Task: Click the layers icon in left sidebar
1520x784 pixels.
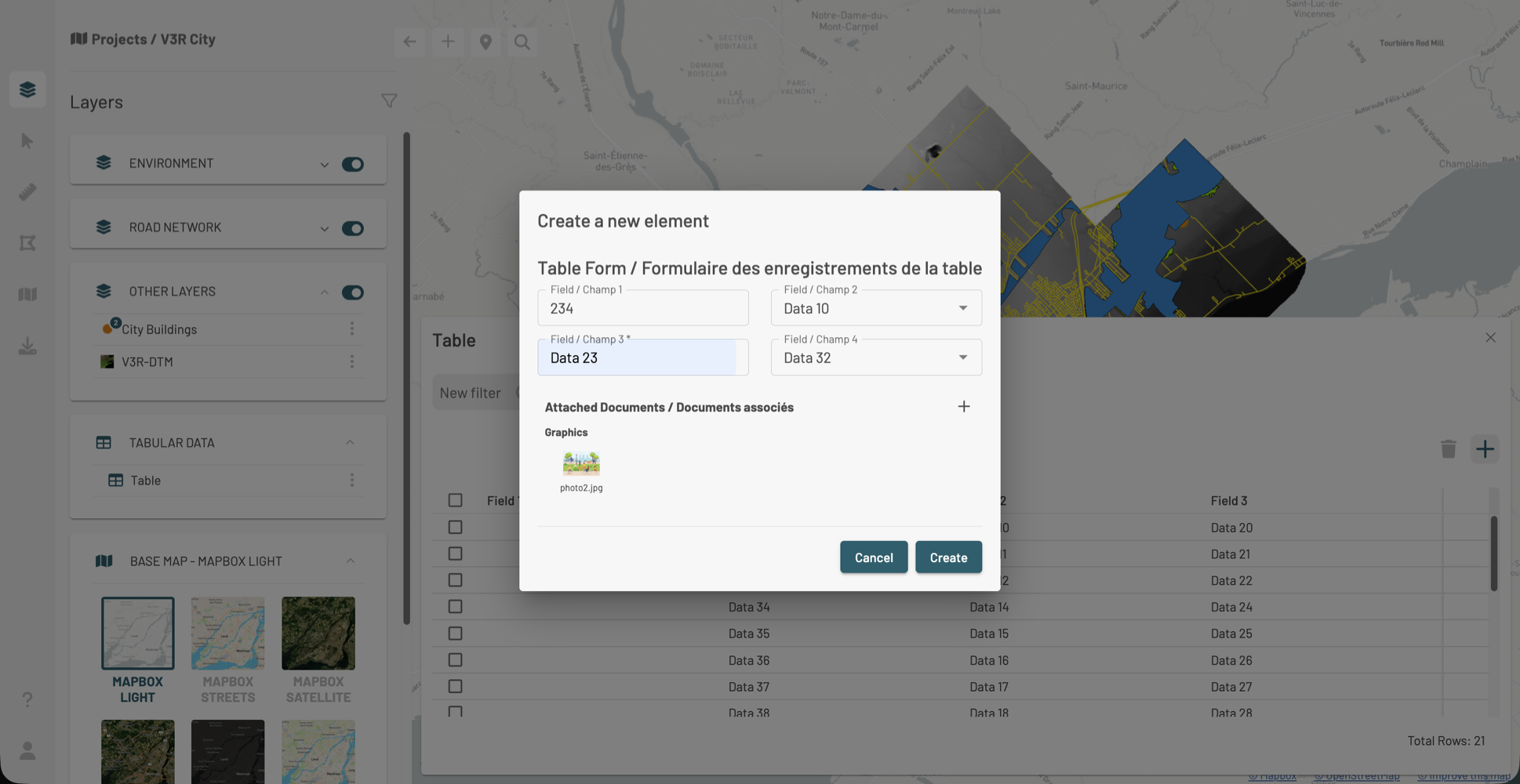Action: point(27,89)
